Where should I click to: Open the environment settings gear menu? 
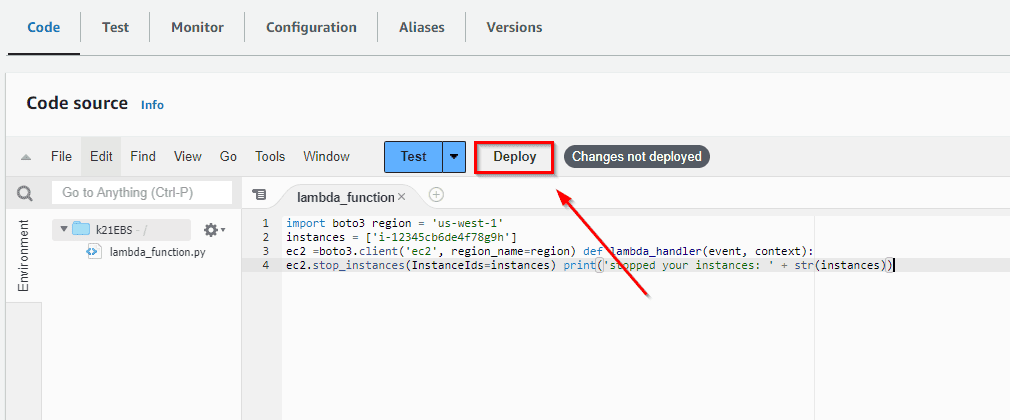[213, 230]
